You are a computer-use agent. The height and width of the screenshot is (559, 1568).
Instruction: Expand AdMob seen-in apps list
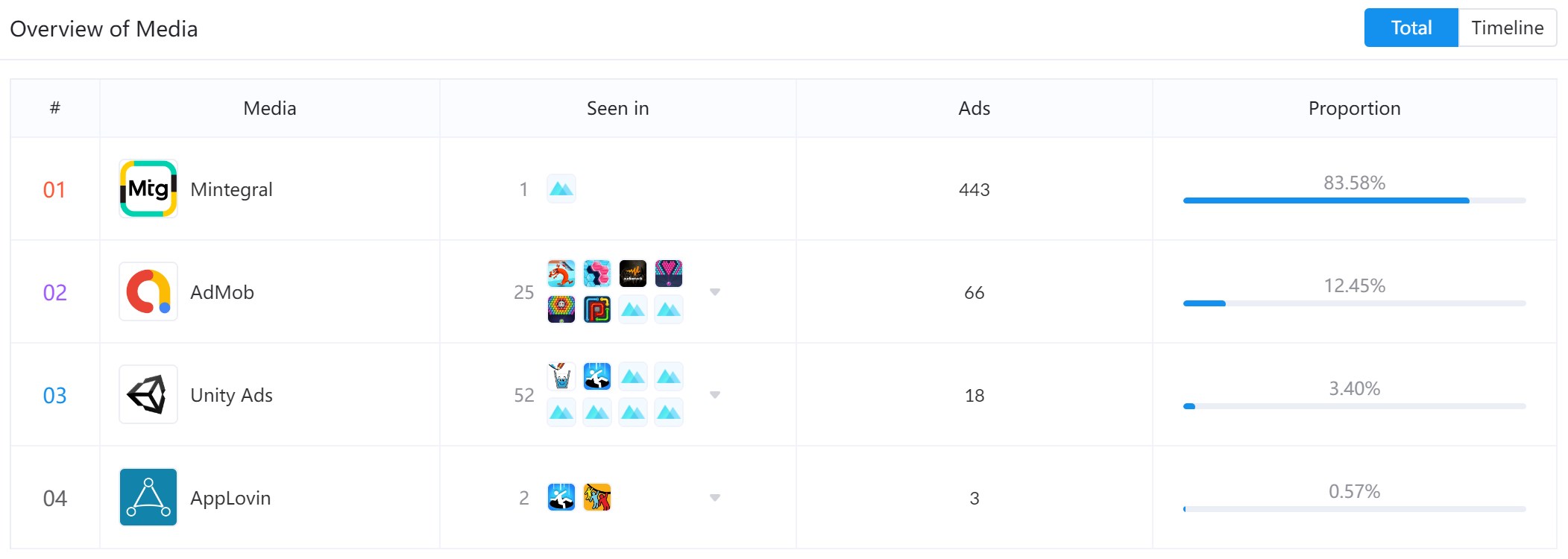(x=715, y=292)
